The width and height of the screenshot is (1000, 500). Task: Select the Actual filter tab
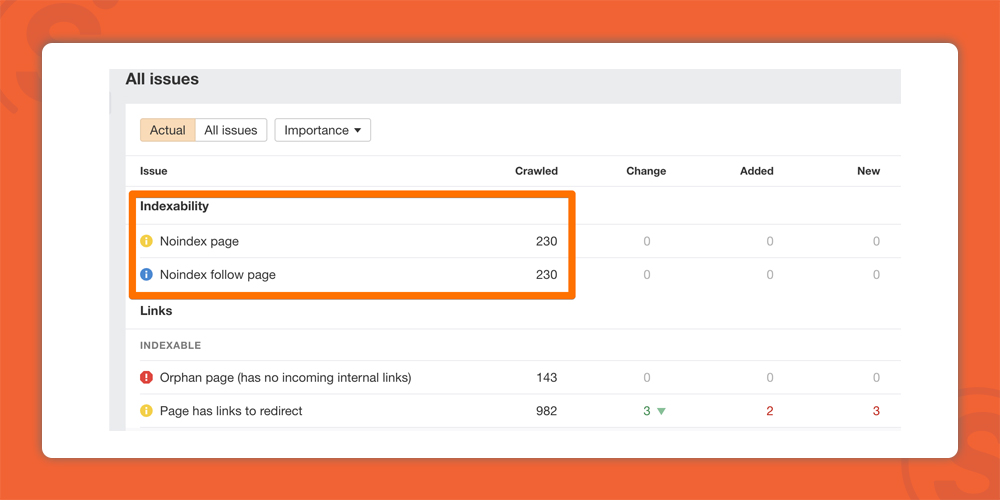pyautogui.click(x=168, y=130)
